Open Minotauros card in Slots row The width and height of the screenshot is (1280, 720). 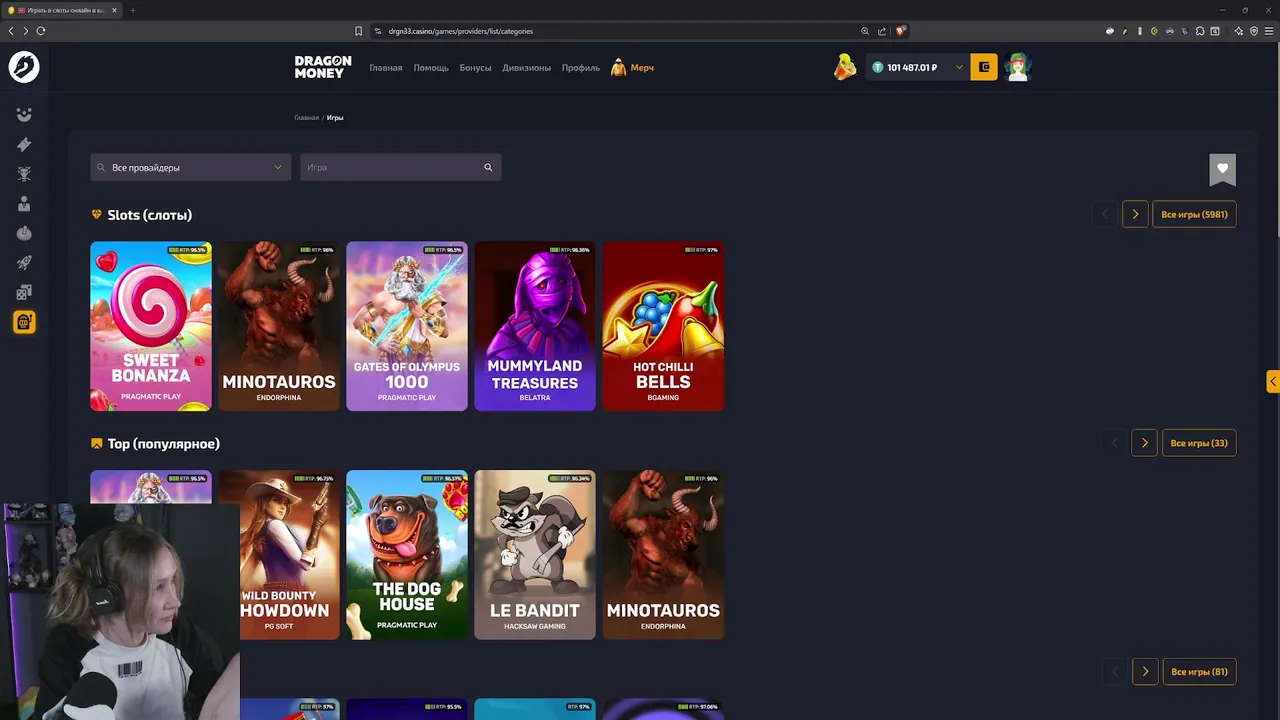pos(279,326)
